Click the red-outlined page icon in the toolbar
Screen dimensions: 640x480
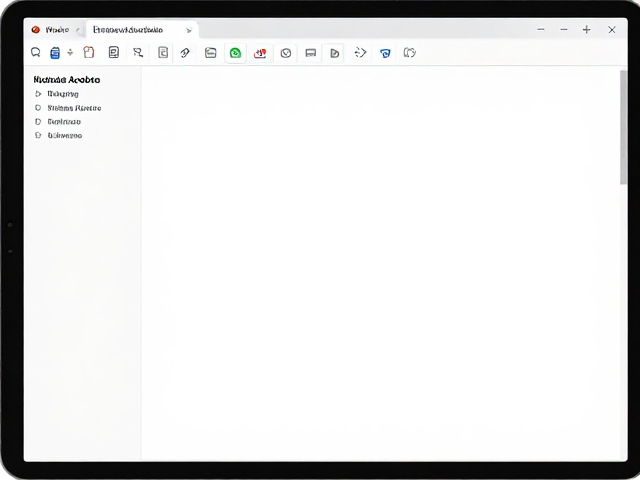[x=89, y=52]
